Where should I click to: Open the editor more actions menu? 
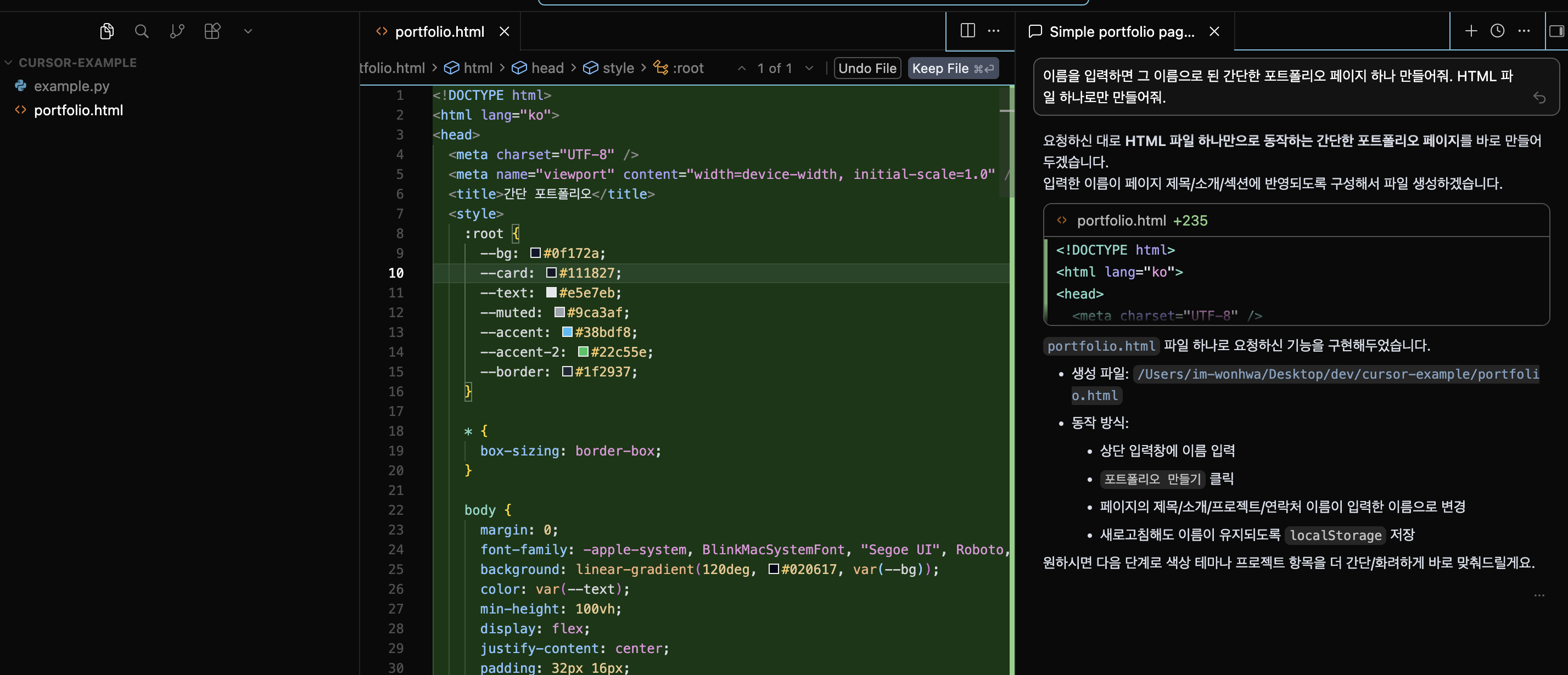pos(994,30)
